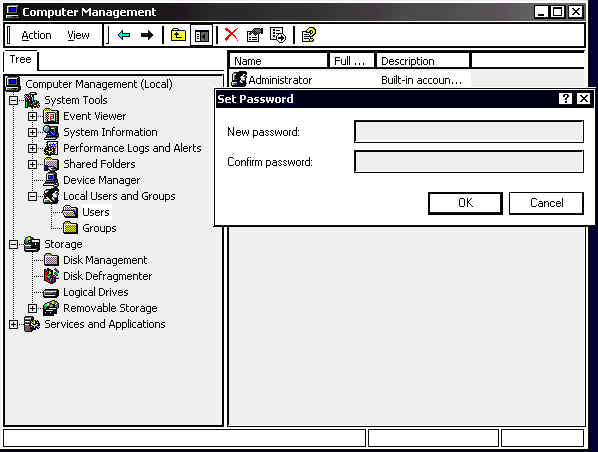Click the Performance Logs and Alerts icon
The height and width of the screenshot is (452, 598).
(51, 148)
